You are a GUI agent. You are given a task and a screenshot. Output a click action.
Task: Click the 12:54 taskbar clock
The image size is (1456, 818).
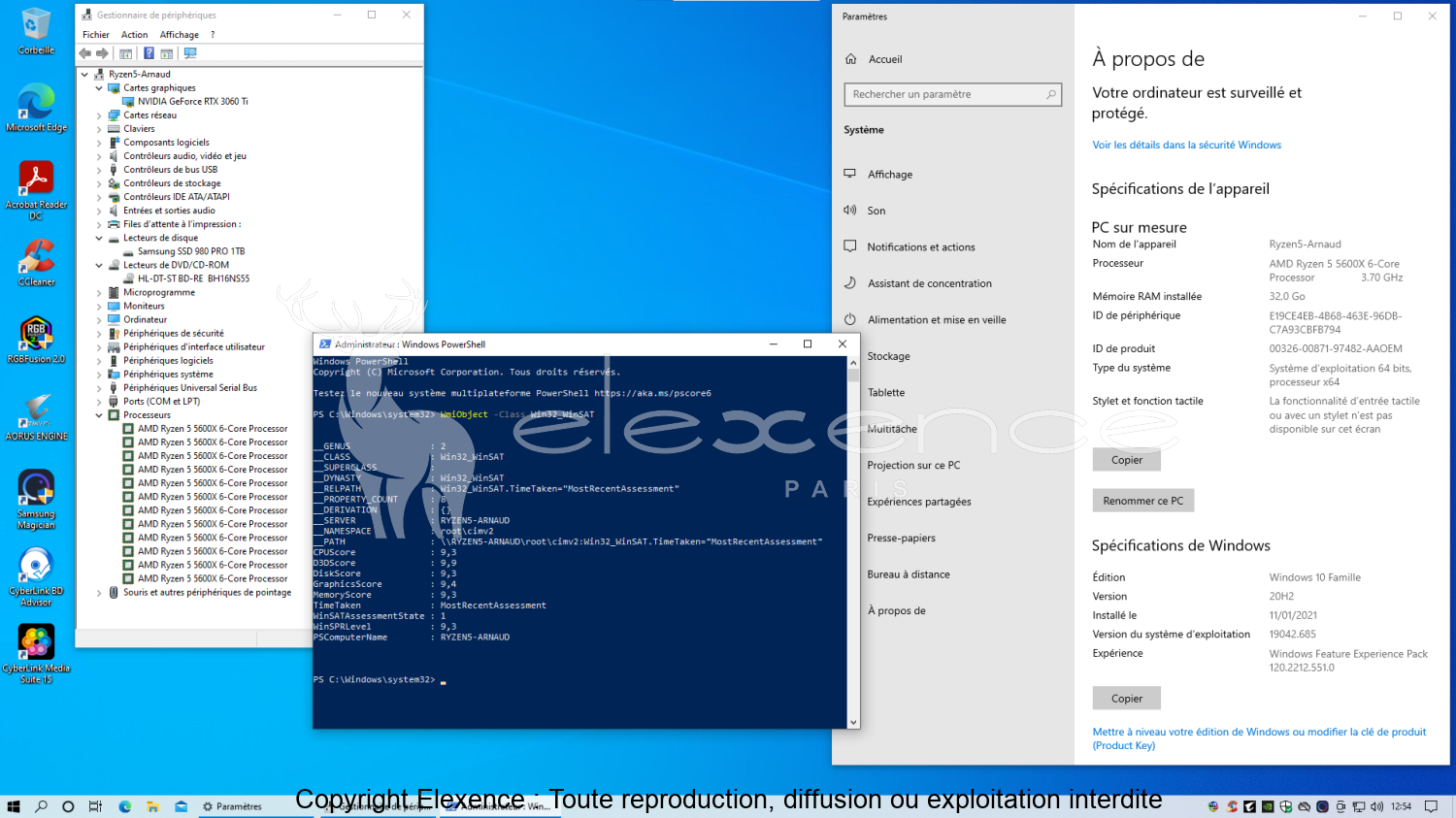1401,806
